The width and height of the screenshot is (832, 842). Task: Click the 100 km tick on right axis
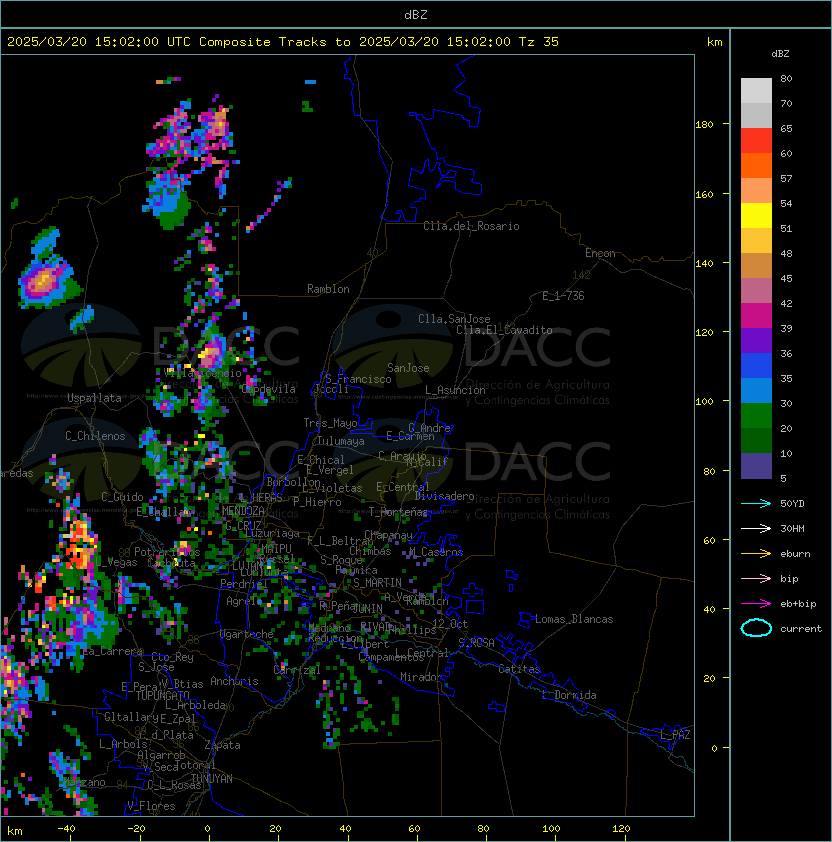click(x=704, y=402)
